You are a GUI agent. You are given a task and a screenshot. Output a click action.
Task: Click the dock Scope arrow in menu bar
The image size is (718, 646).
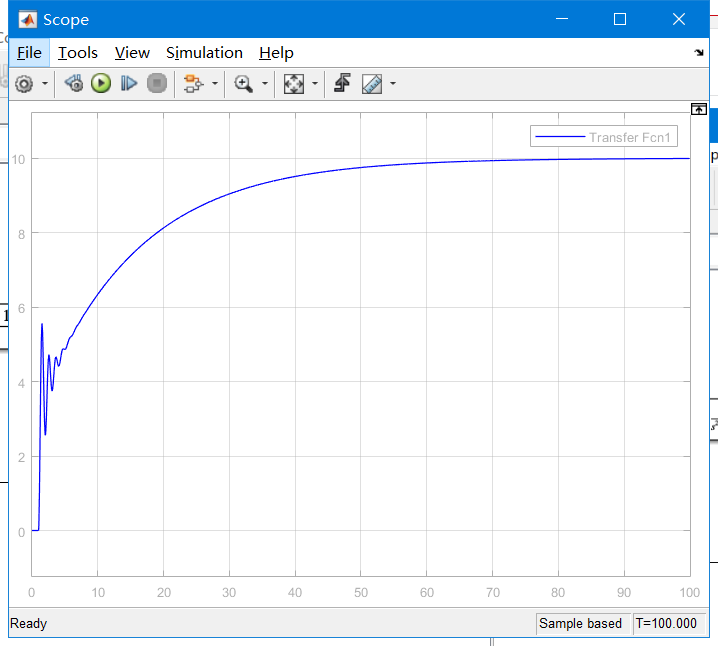[x=699, y=53]
